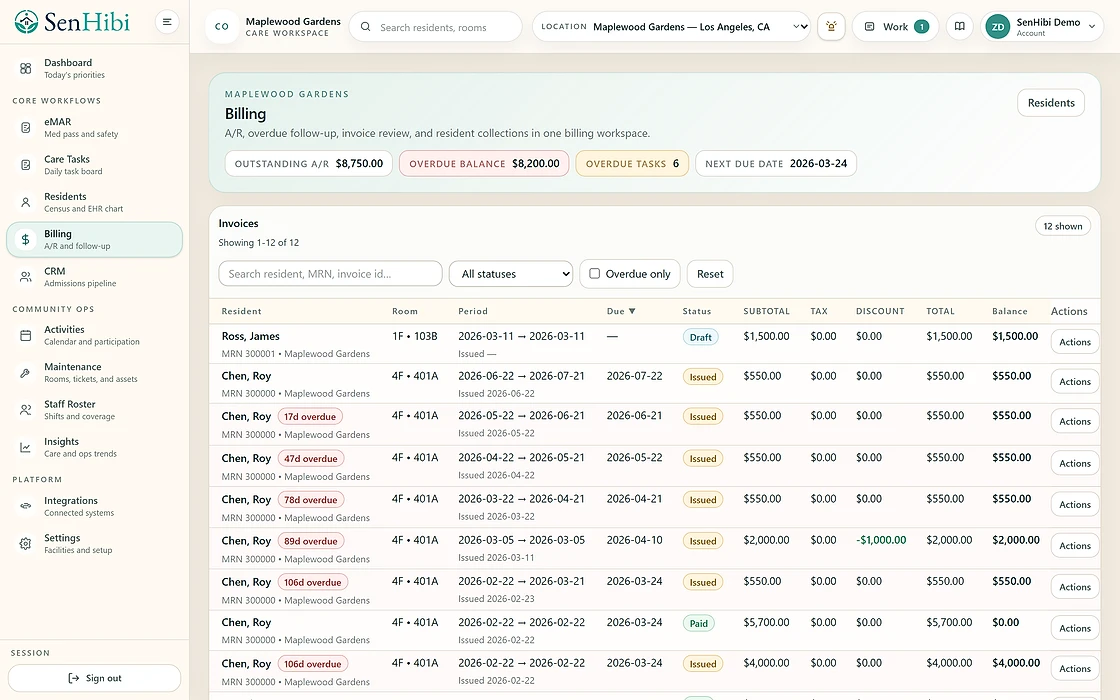Click the Overdue Balance $8,200.00 chip
1120x700 pixels.
coord(484,164)
